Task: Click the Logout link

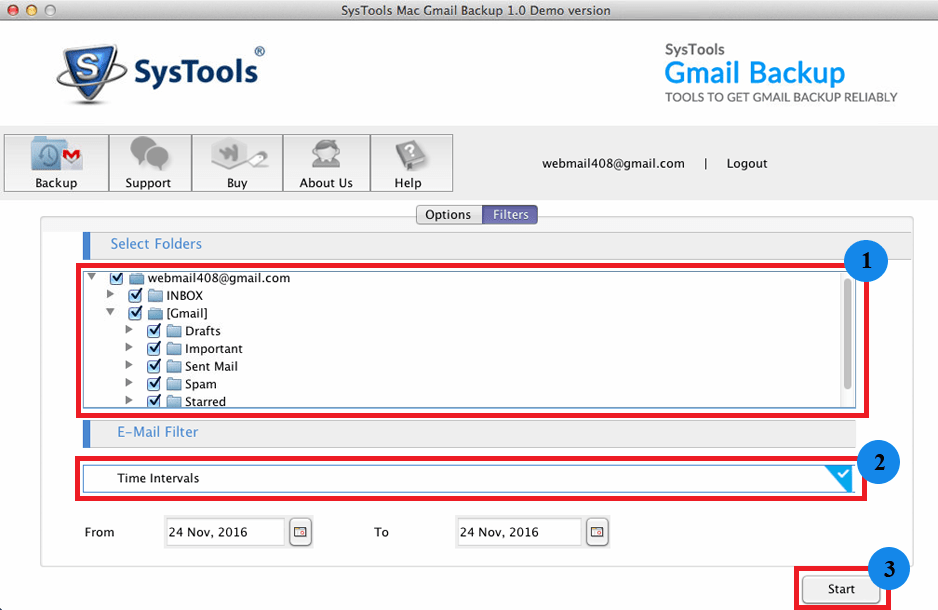Action: 747,163
